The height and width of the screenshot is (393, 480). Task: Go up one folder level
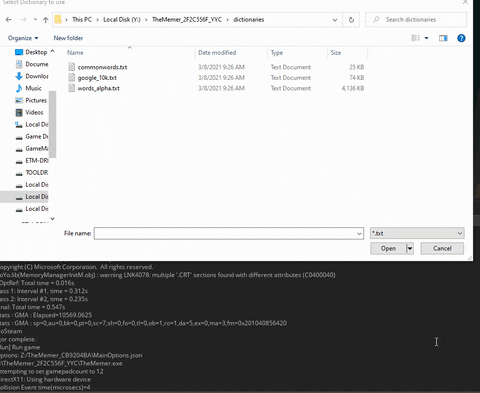click(46, 20)
